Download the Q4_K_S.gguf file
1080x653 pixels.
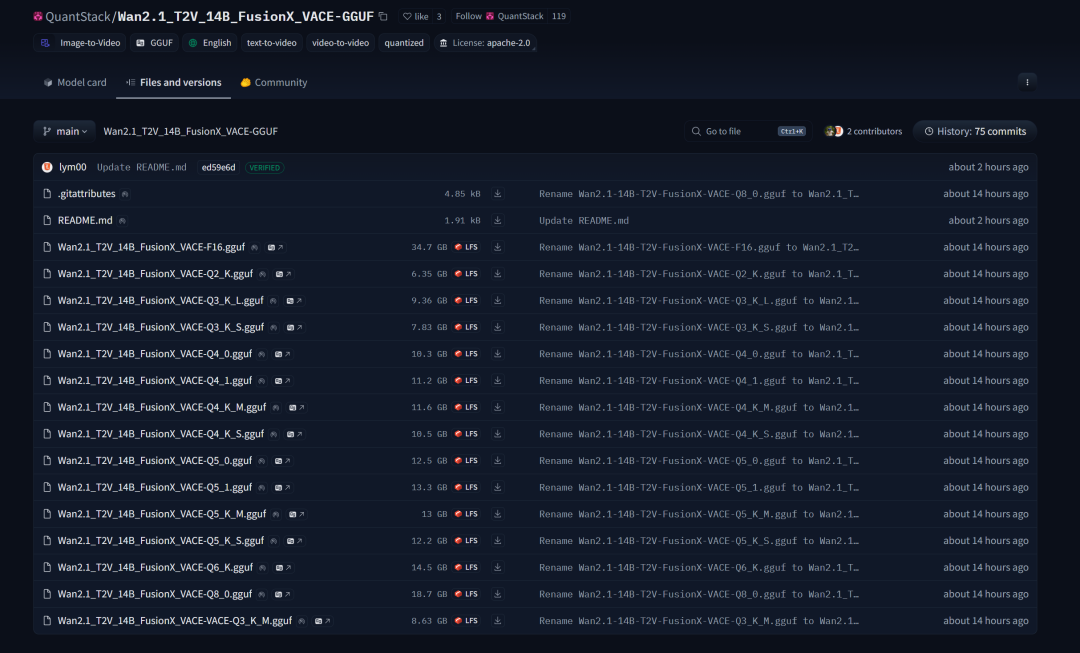click(497, 434)
